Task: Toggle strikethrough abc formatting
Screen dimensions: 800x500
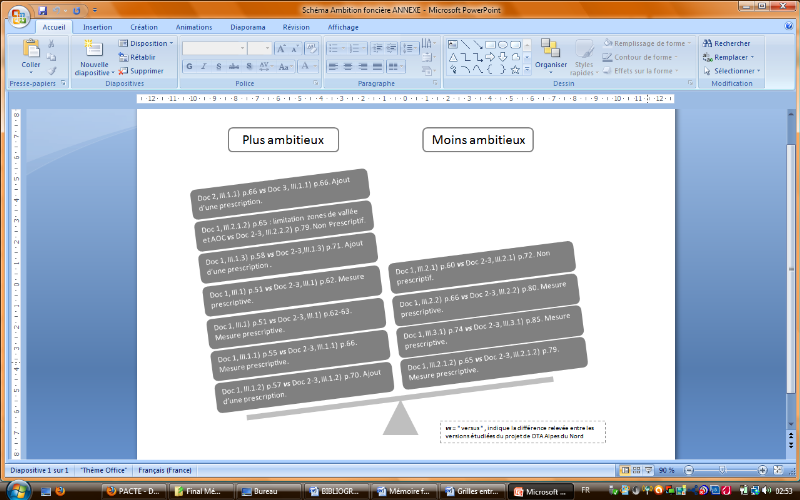Action: [234, 66]
